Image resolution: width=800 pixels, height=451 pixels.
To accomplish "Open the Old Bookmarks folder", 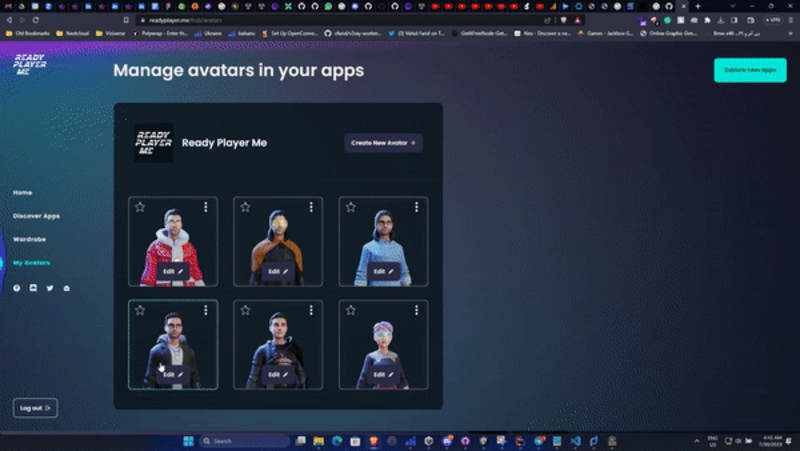I will point(28,33).
